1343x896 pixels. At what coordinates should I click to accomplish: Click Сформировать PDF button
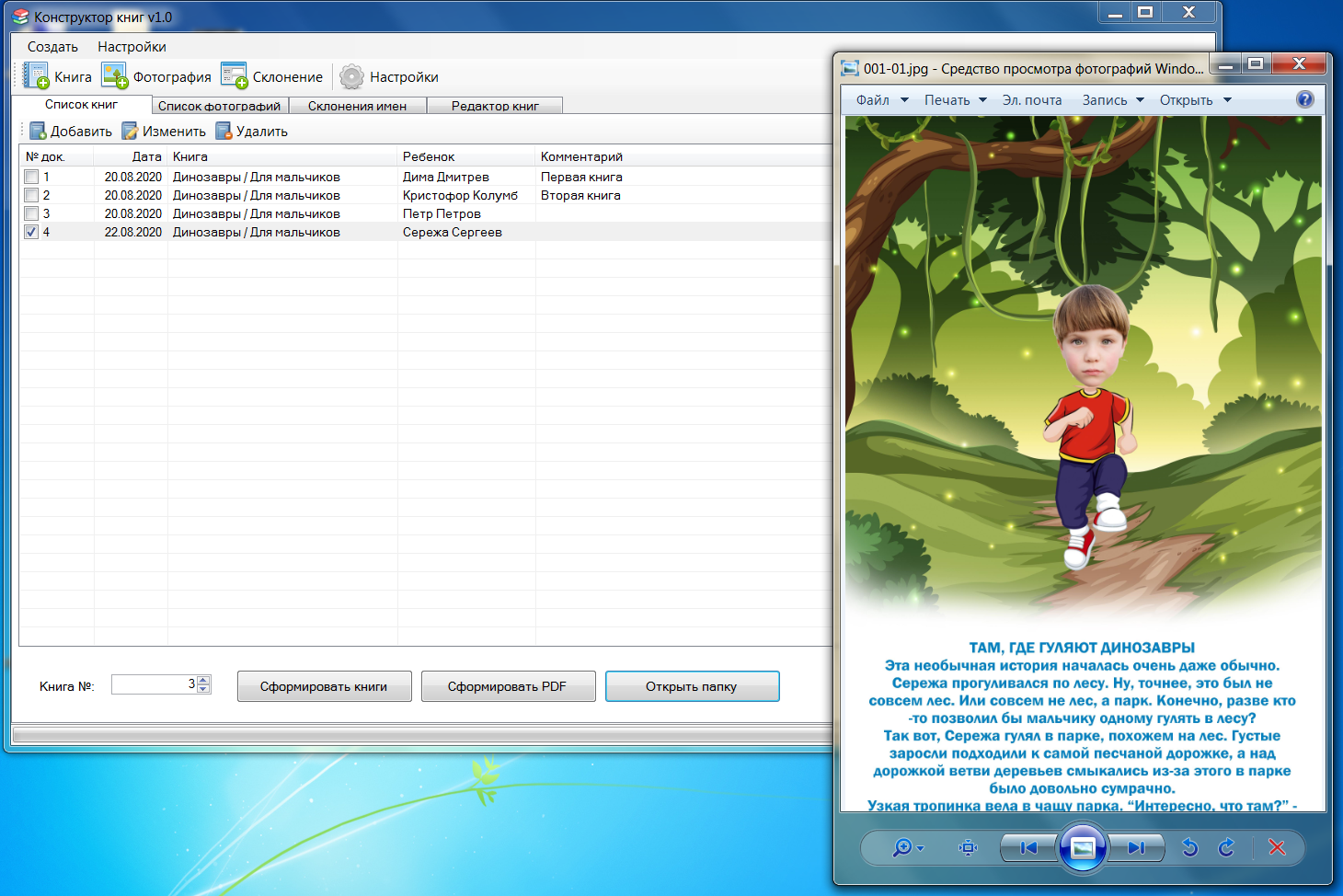(x=508, y=686)
